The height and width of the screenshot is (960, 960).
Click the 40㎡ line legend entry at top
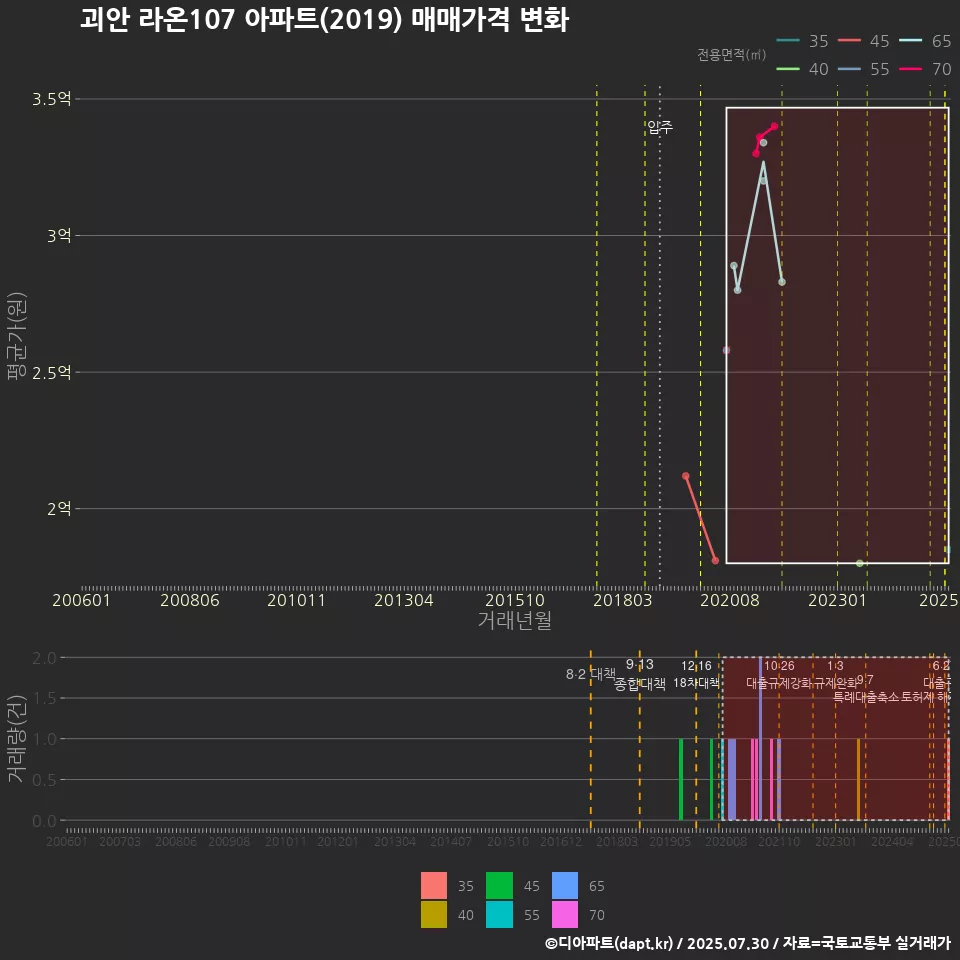pos(802,69)
